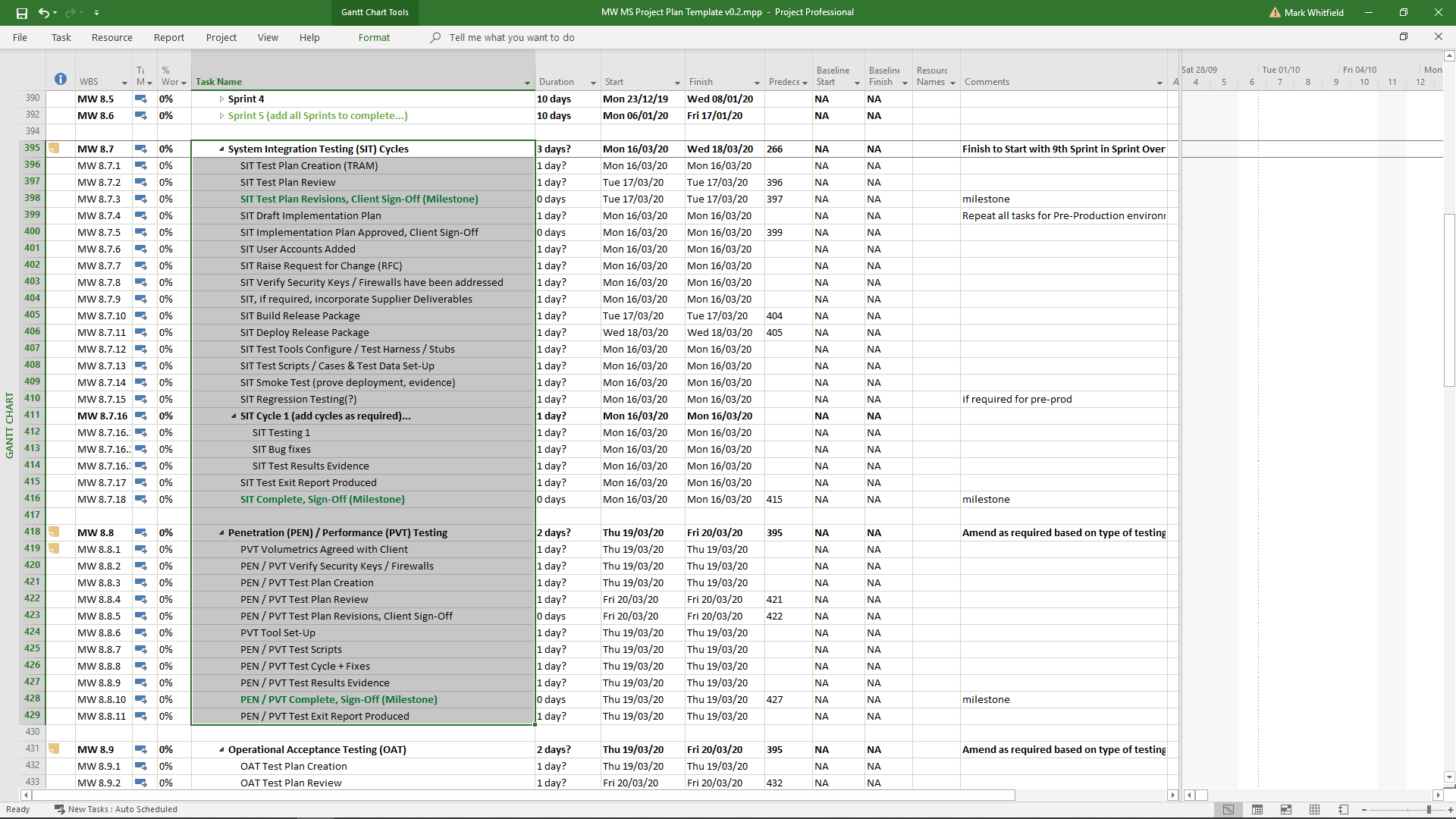Expand the Sprint 4 summary task
This screenshot has height=819, width=1456.
coord(221,99)
